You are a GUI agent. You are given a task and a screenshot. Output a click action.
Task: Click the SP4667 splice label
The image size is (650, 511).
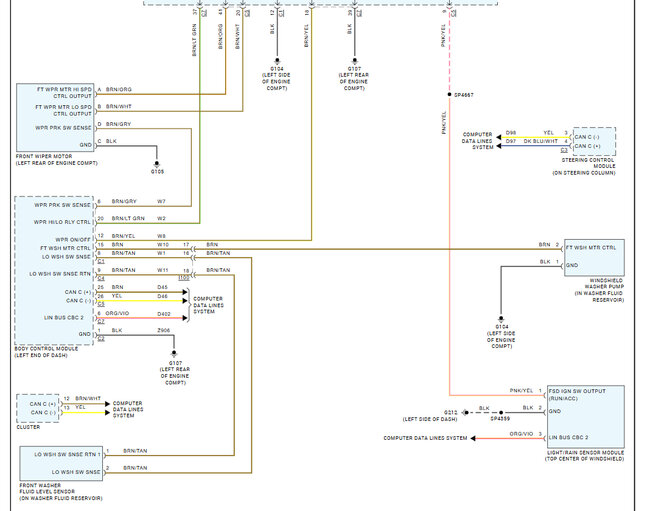pyautogui.click(x=463, y=95)
